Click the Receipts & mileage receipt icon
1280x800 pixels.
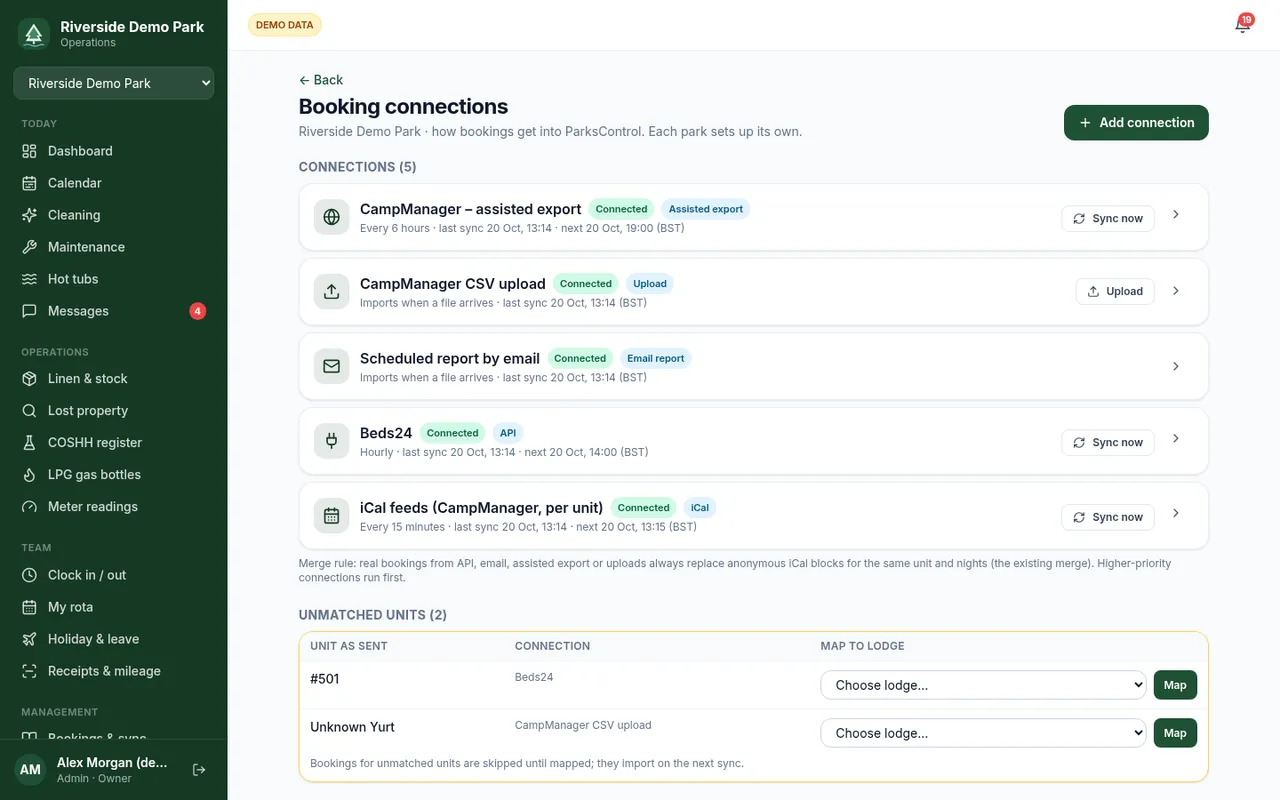[x=29, y=671]
